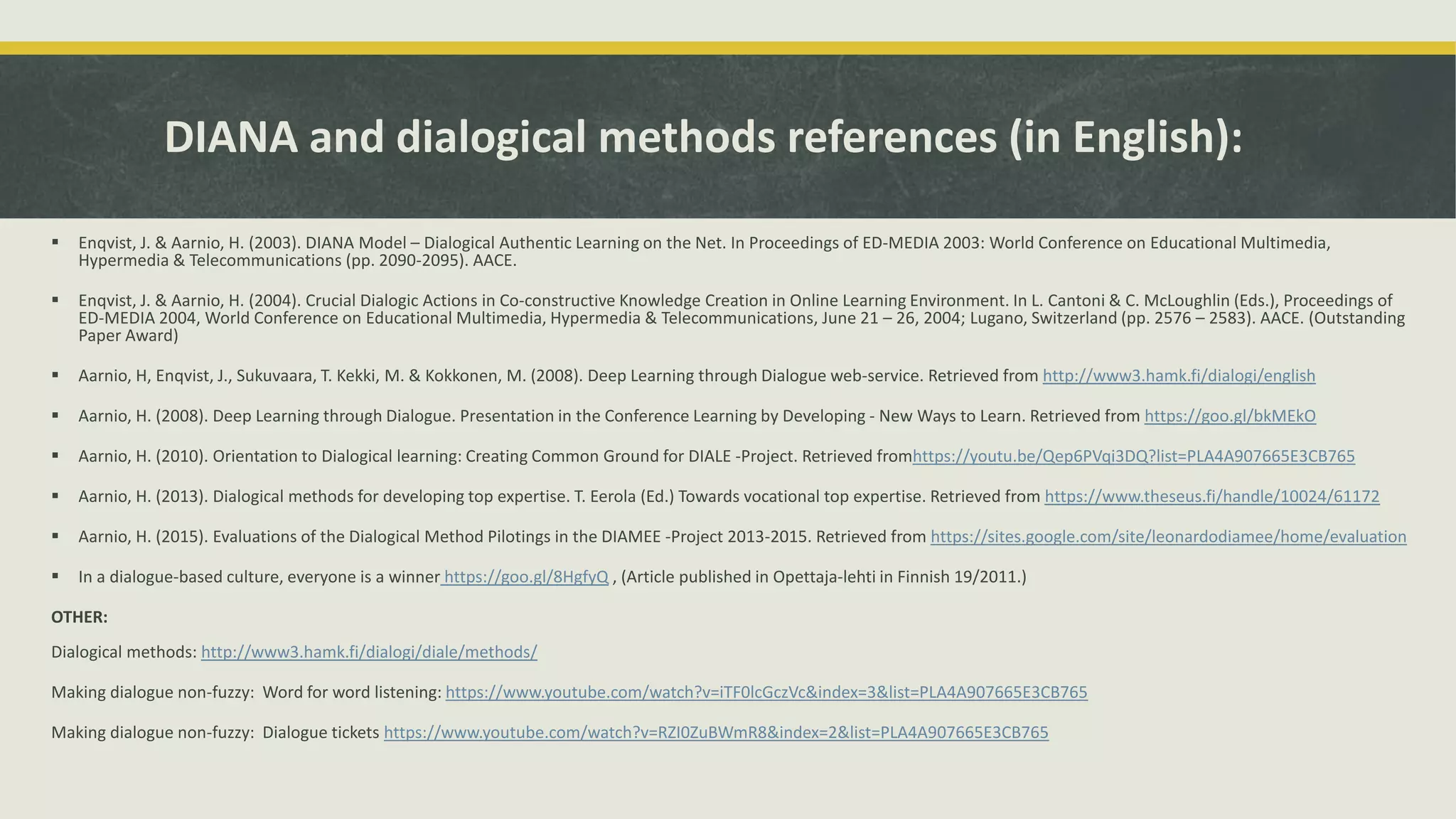This screenshot has height=819, width=1456.
Task: Open the Dialogue tickets YouTube link
Action: click(x=715, y=733)
